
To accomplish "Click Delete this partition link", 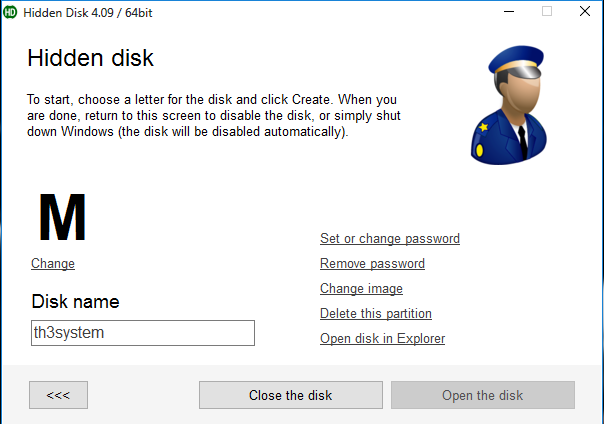I will point(376,314).
